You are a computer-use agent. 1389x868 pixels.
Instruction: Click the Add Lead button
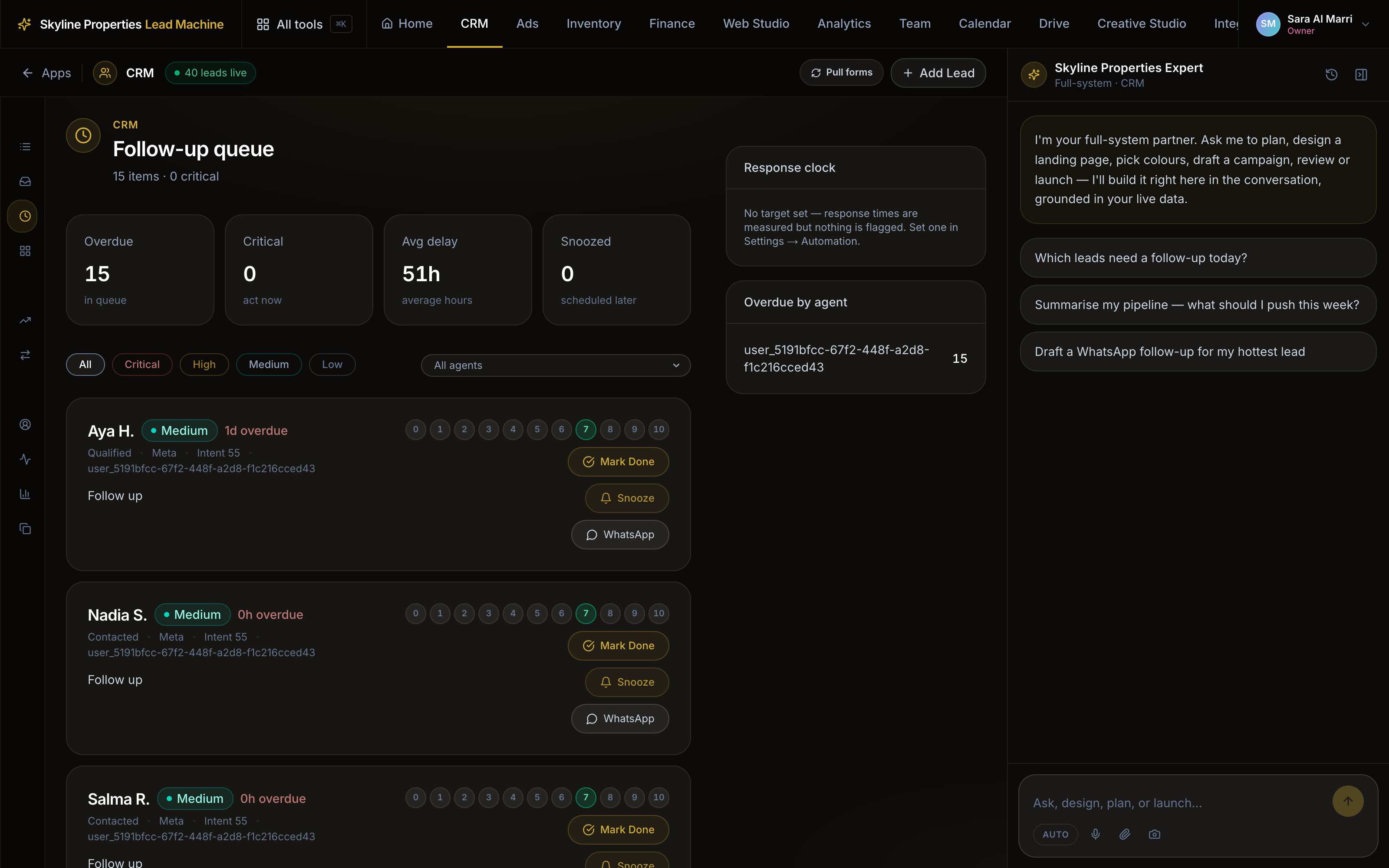coord(938,73)
